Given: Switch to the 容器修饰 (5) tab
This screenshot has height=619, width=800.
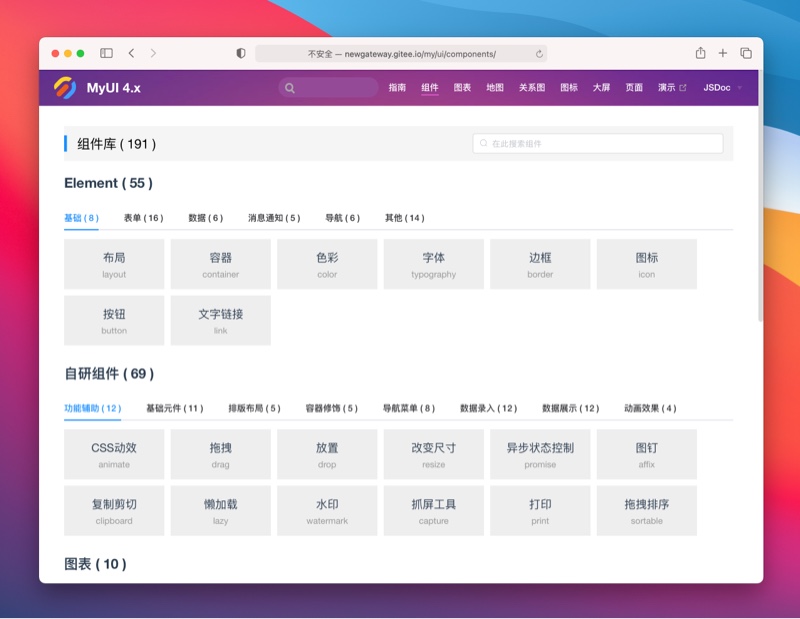Looking at the screenshot, I should pyautogui.click(x=332, y=408).
